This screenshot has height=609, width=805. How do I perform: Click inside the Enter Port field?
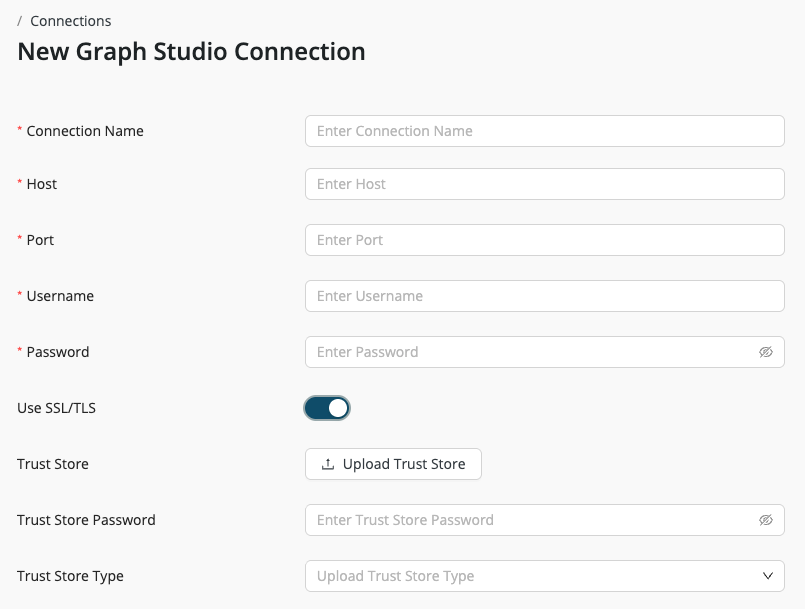(545, 240)
